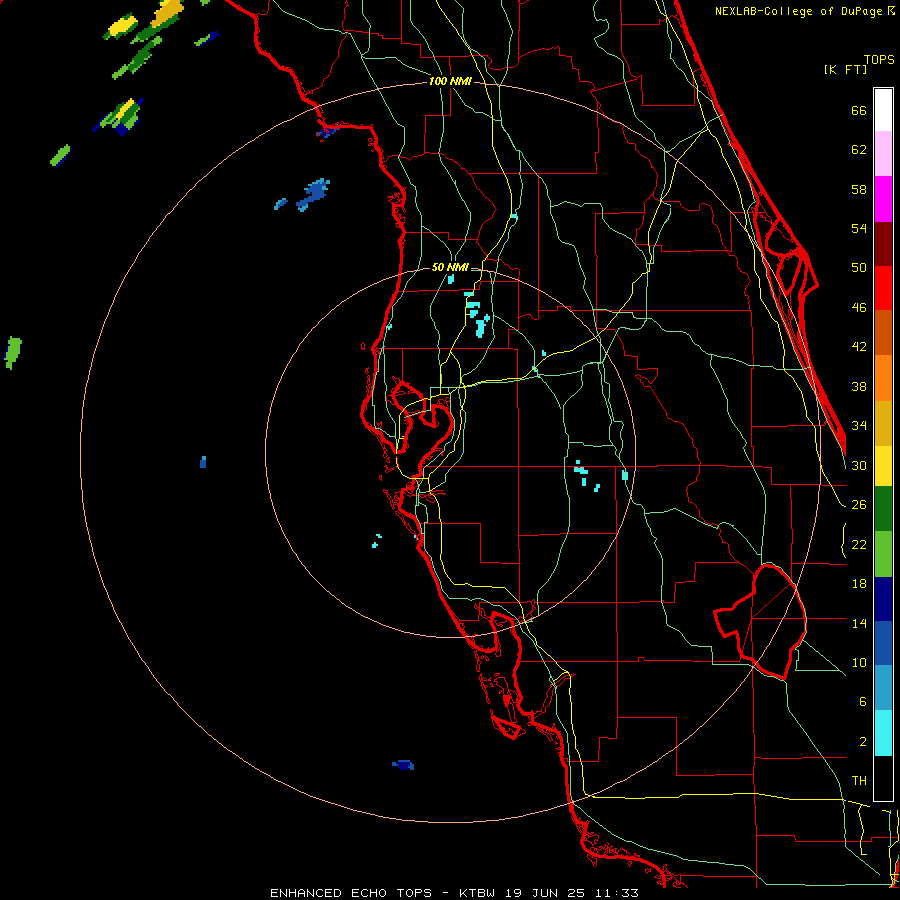This screenshot has width=900, height=900.
Task: Pick the dark maroon legend color band
Action: pyautogui.click(x=883, y=243)
